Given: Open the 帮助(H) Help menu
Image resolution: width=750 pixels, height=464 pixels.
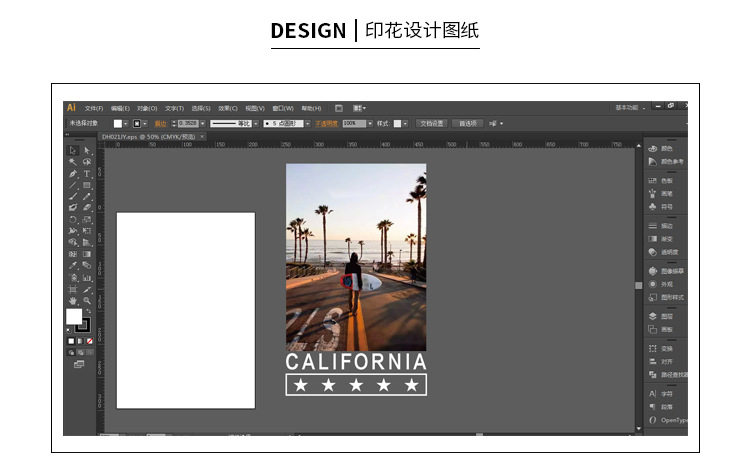Looking at the screenshot, I should click(311, 109).
